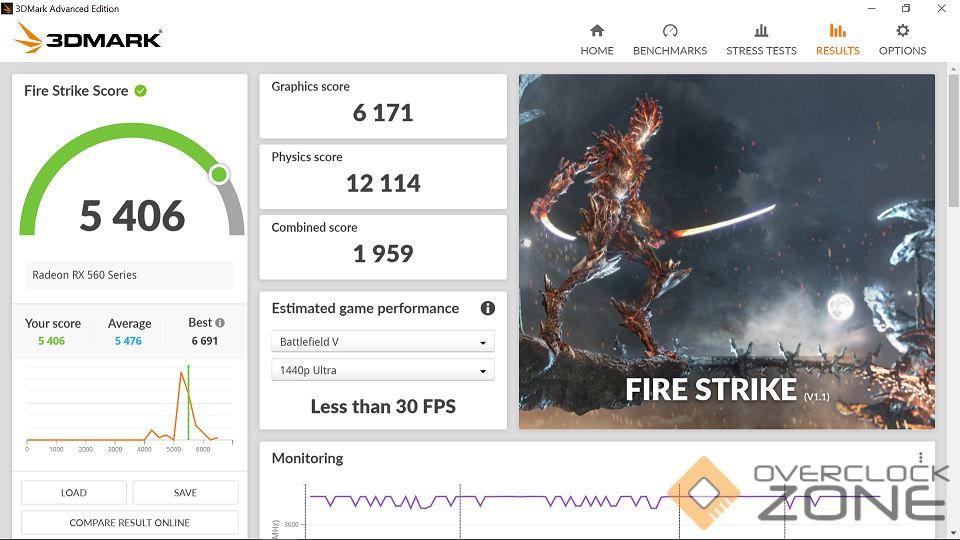Click the green validation checkmark icon
The width and height of the screenshot is (960, 540).
[x=141, y=91]
